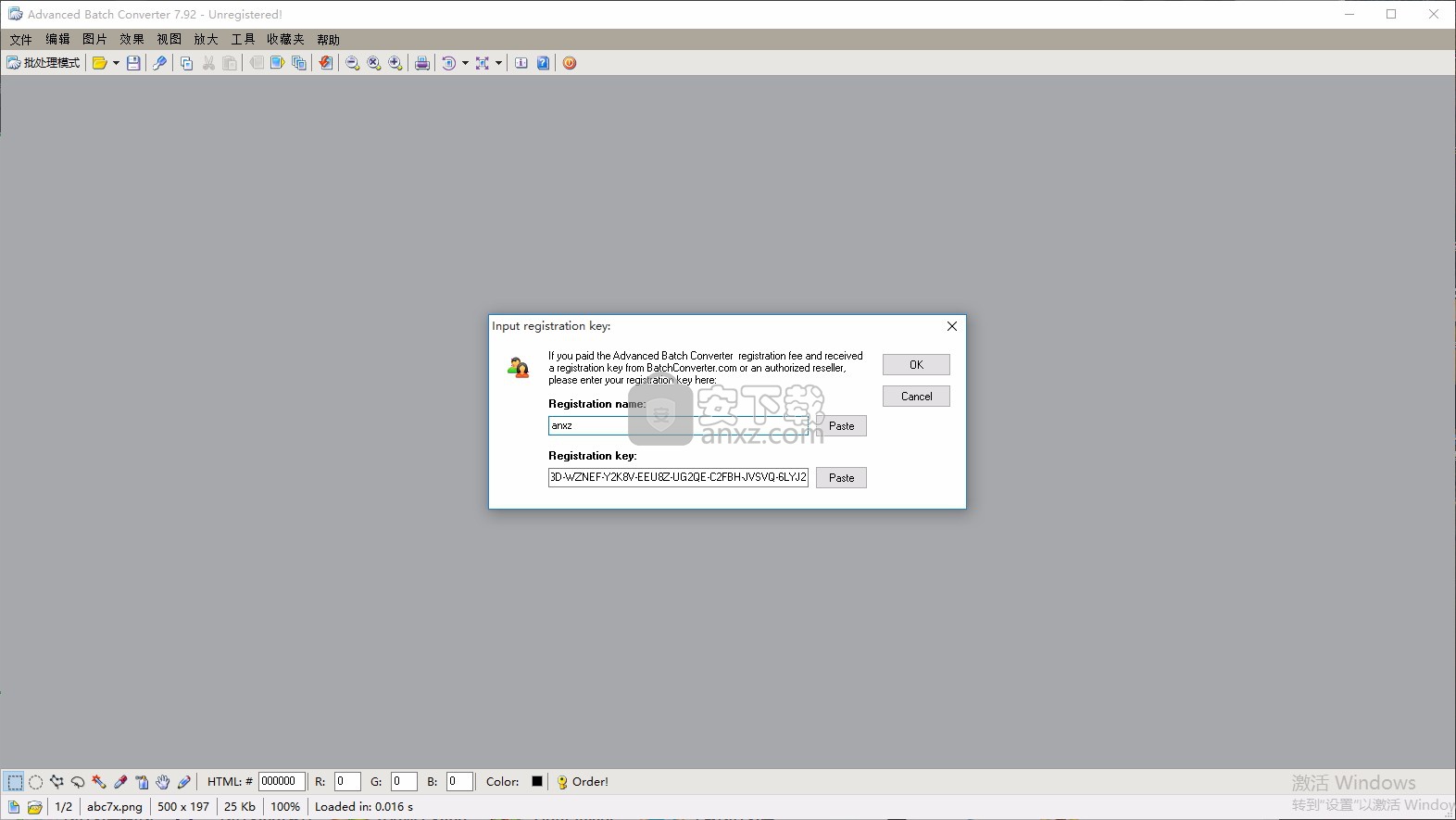The height and width of the screenshot is (820, 1456).
Task: Select the rectangular selection tool
Action: point(15,782)
